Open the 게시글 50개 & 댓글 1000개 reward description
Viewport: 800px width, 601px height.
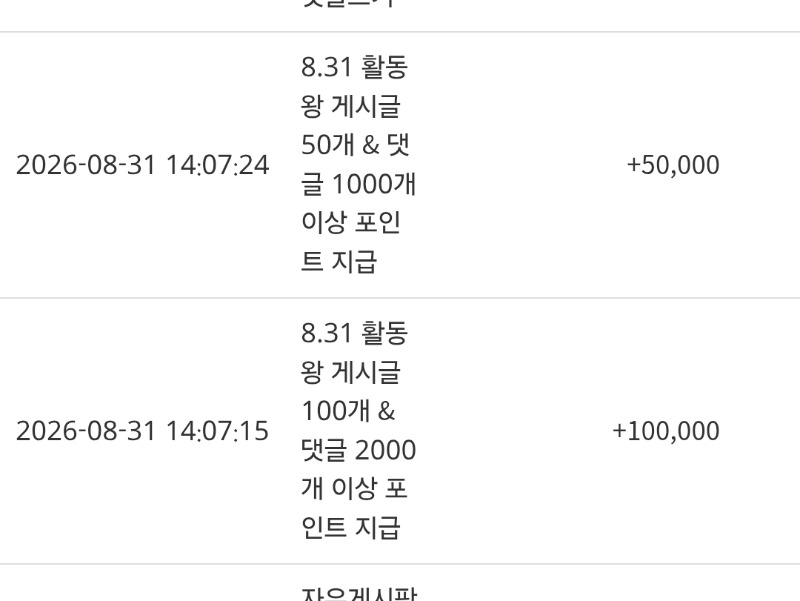(x=359, y=165)
